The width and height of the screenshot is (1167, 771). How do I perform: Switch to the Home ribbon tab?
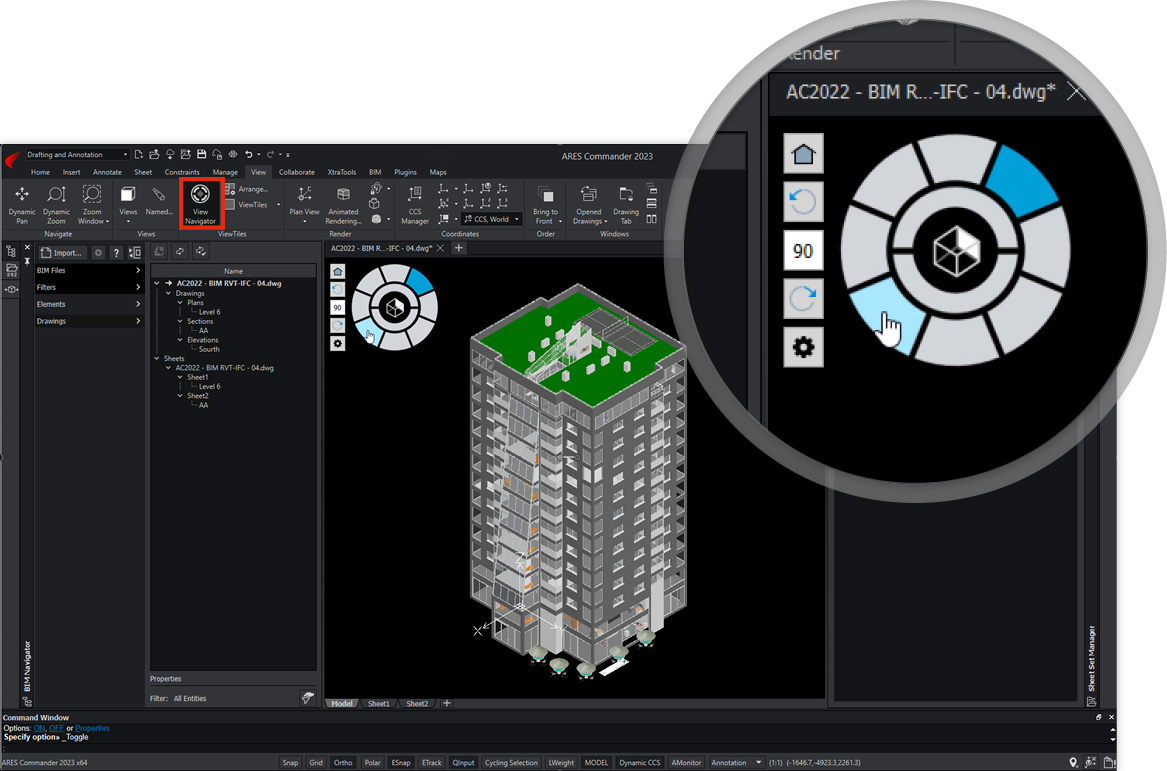40,172
